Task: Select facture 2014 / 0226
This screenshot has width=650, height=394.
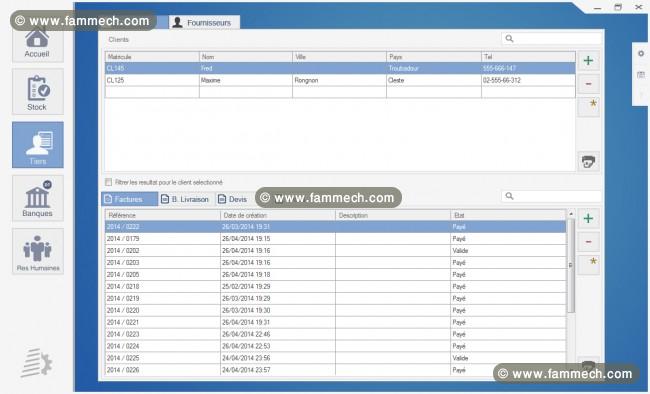Action: coord(335,370)
